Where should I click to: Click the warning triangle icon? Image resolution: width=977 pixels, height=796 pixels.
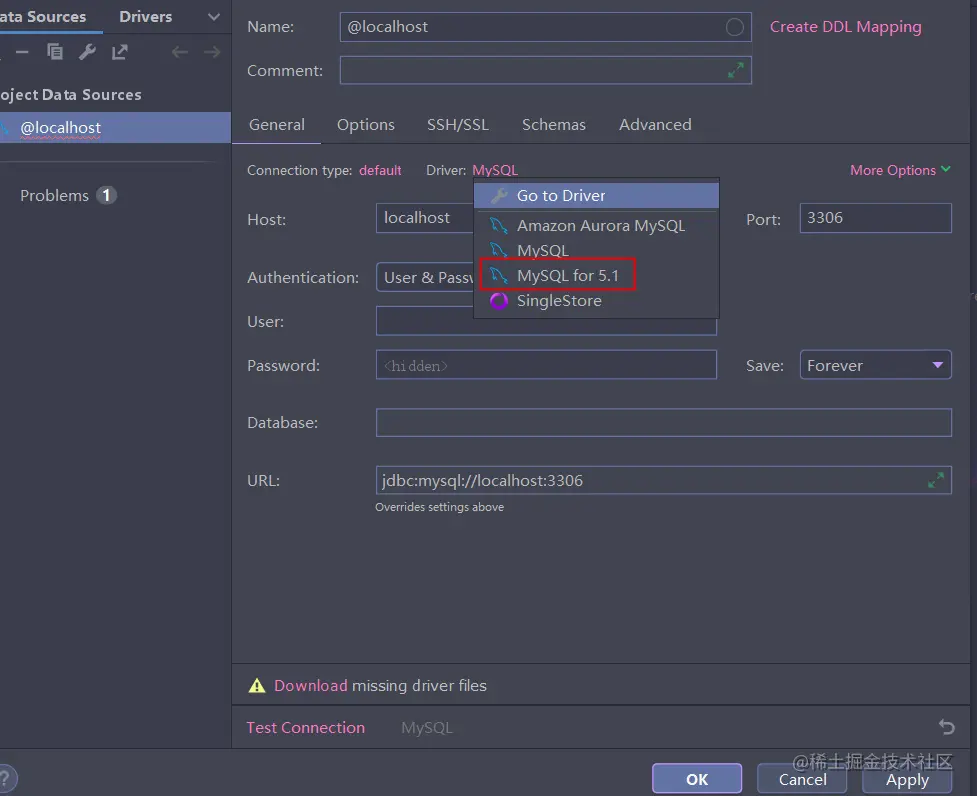(257, 686)
